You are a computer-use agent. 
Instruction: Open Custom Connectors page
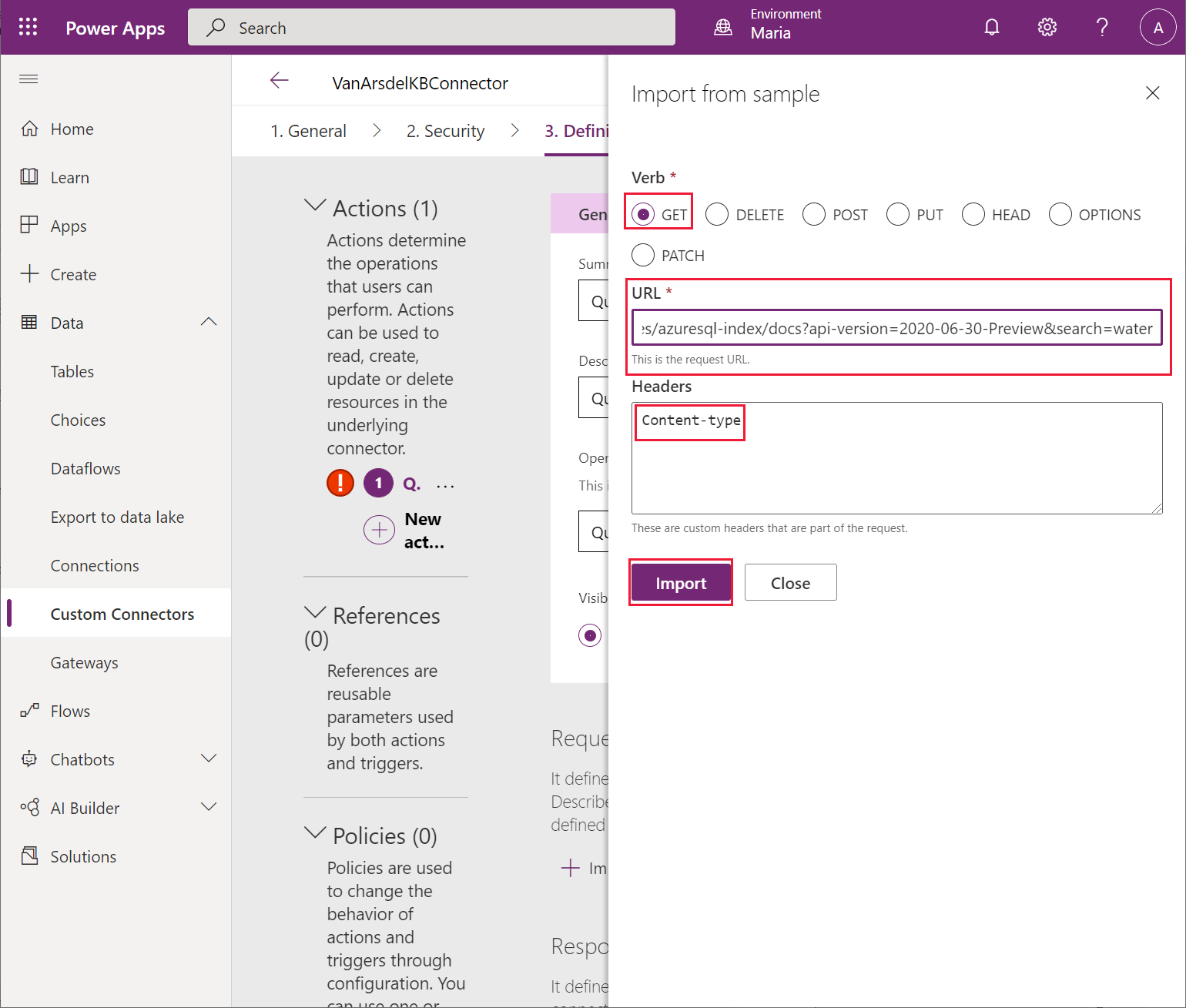pyautogui.click(x=122, y=614)
